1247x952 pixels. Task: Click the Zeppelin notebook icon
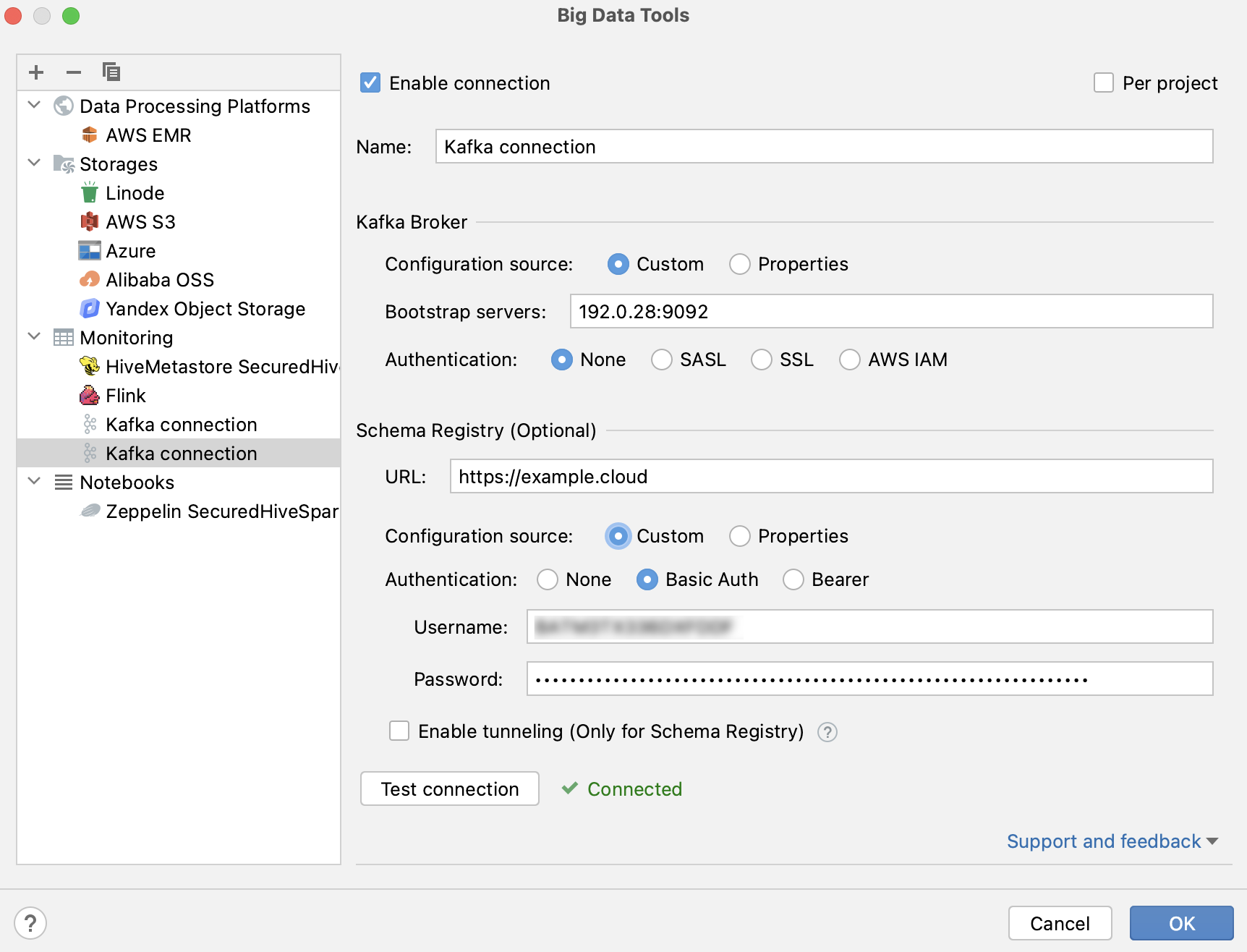(90, 511)
